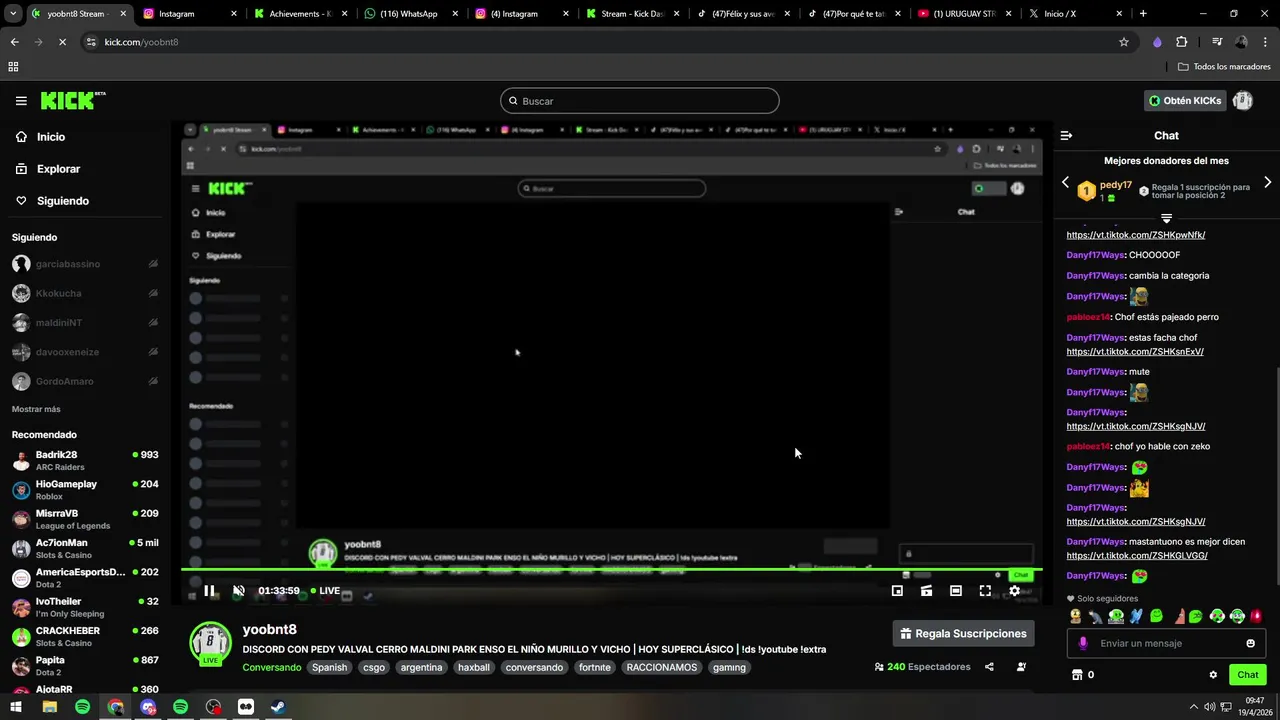The width and height of the screenshot is (1280, 720).
Task: Pause the live stream
Action: point(209,591)
